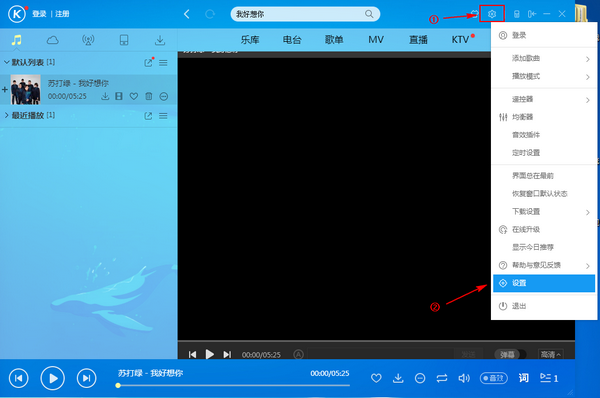Share the 最近播放 list
600x398 pixels.
coord(148,116)
